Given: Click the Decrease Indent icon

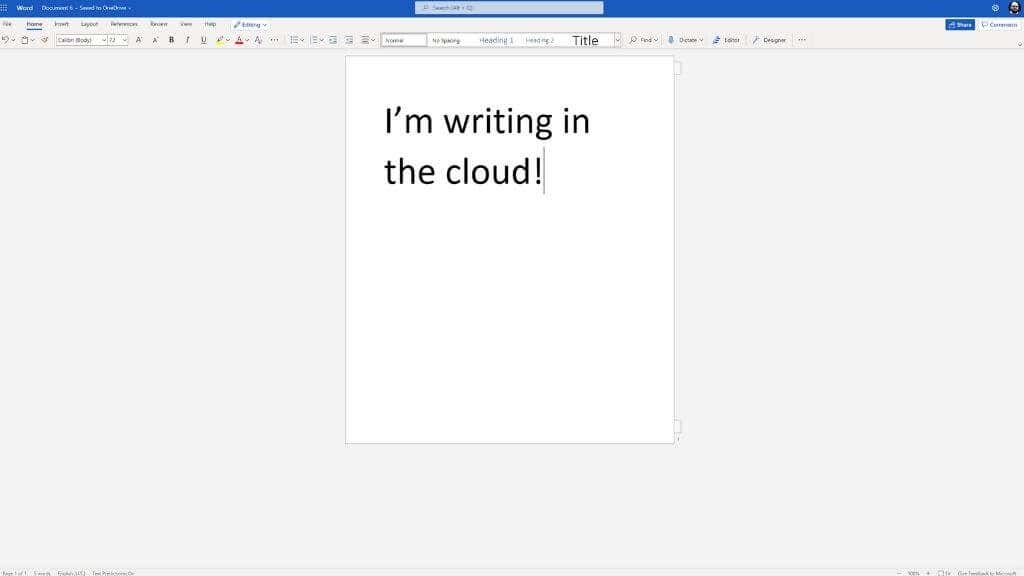Looking at the screenshot, I should click(333, 40).
